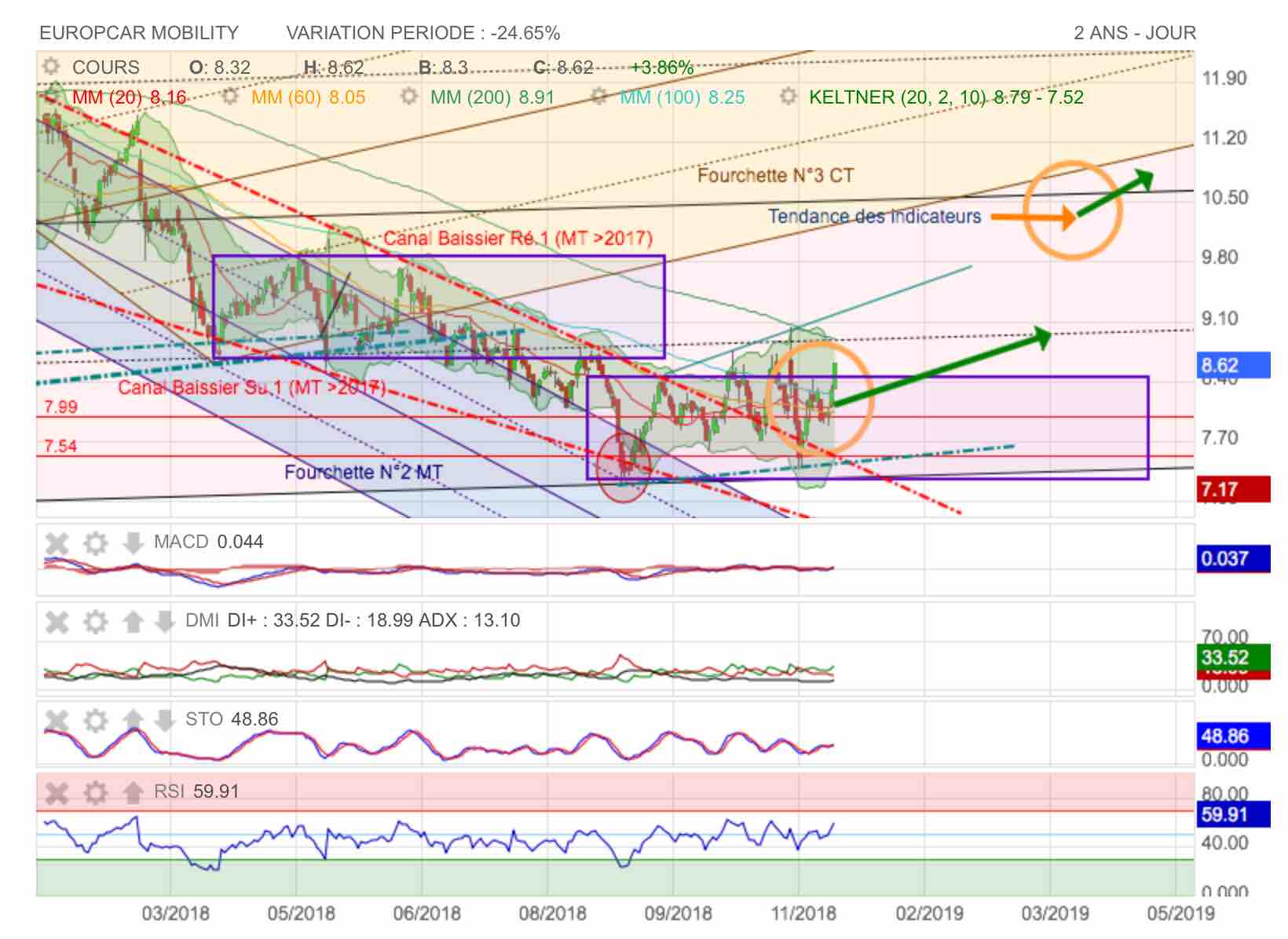Viewport: 1288px width, 939px height.
Task: Move the RSI panel up
Action: (133, 792)
